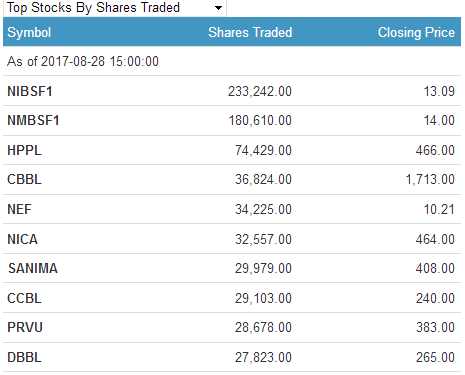Open the NEF stock entry
465x375 pixels.
[x=19, y=209]
